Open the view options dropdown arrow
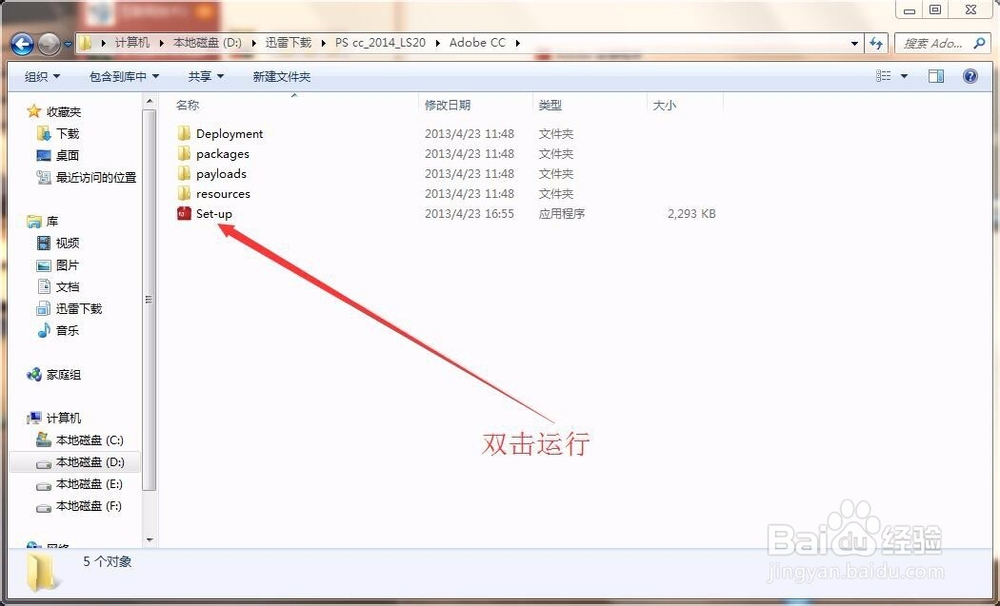The height and width of the screenshot is (606, 1000). (x=904, y=76)
